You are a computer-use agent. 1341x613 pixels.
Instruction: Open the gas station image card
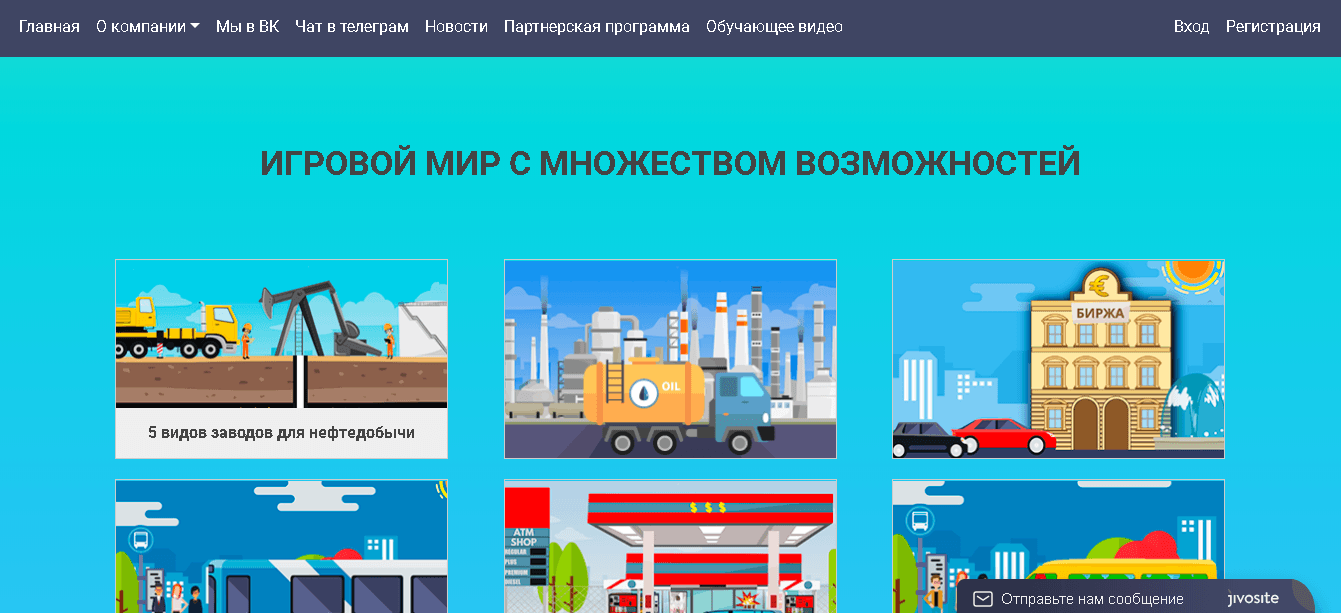click(x=670, y=546)
